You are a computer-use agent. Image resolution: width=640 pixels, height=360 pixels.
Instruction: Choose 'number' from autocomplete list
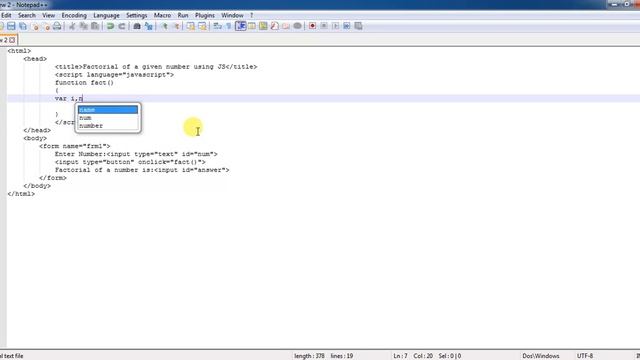pyautogui.click(x=108, y=125)
